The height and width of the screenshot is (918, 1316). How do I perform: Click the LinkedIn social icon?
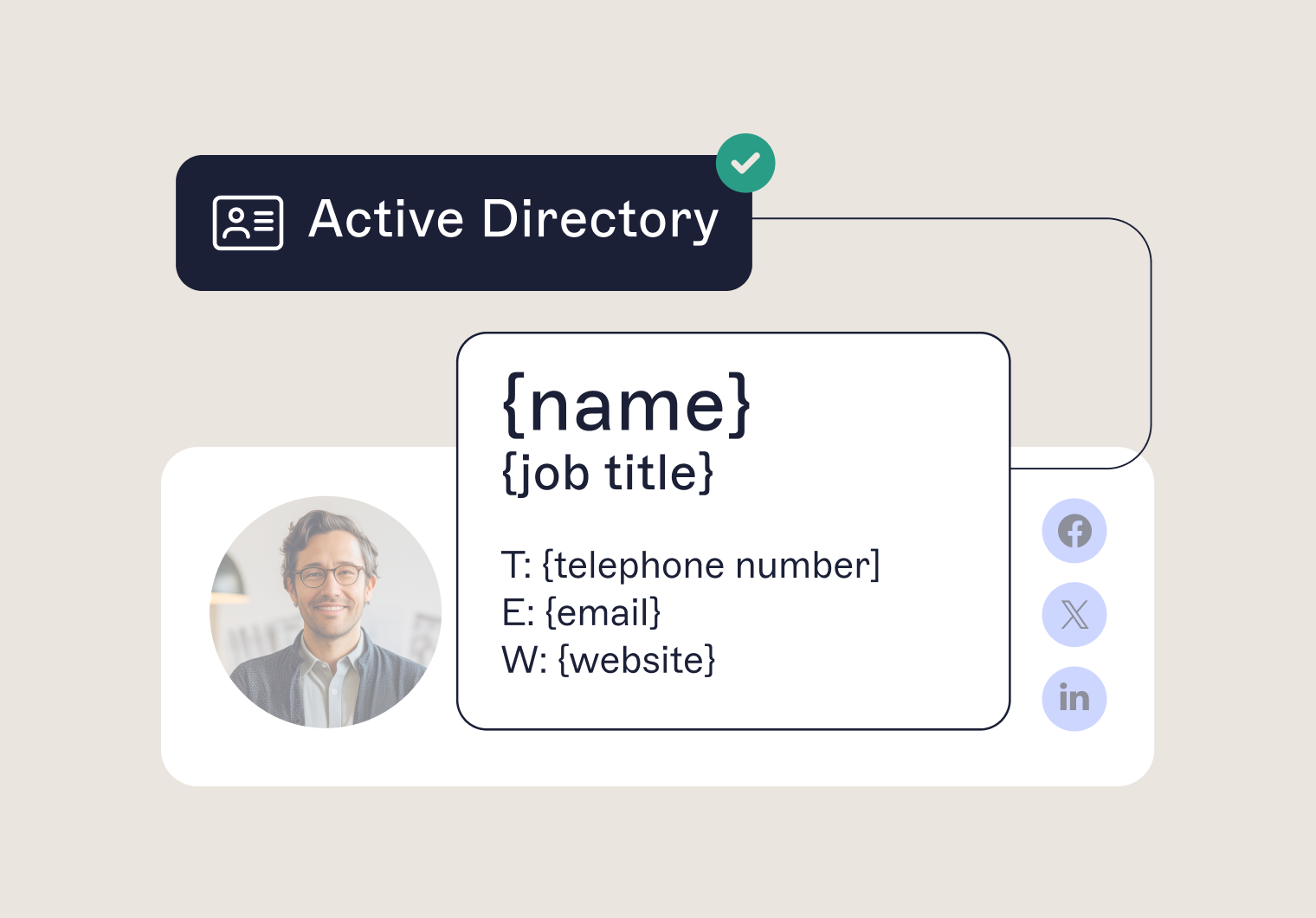1074,699
